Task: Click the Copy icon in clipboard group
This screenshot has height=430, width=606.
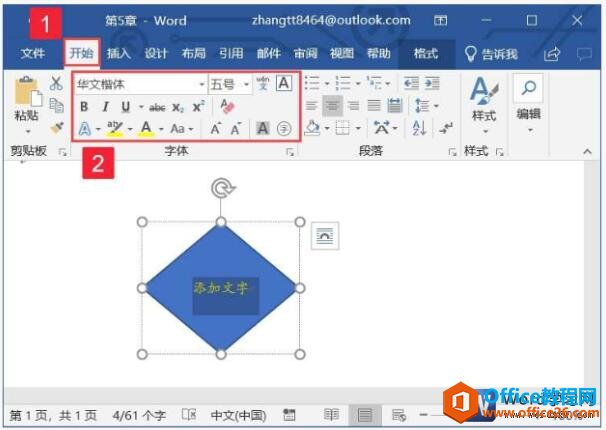Action: [x=56, y=105]
